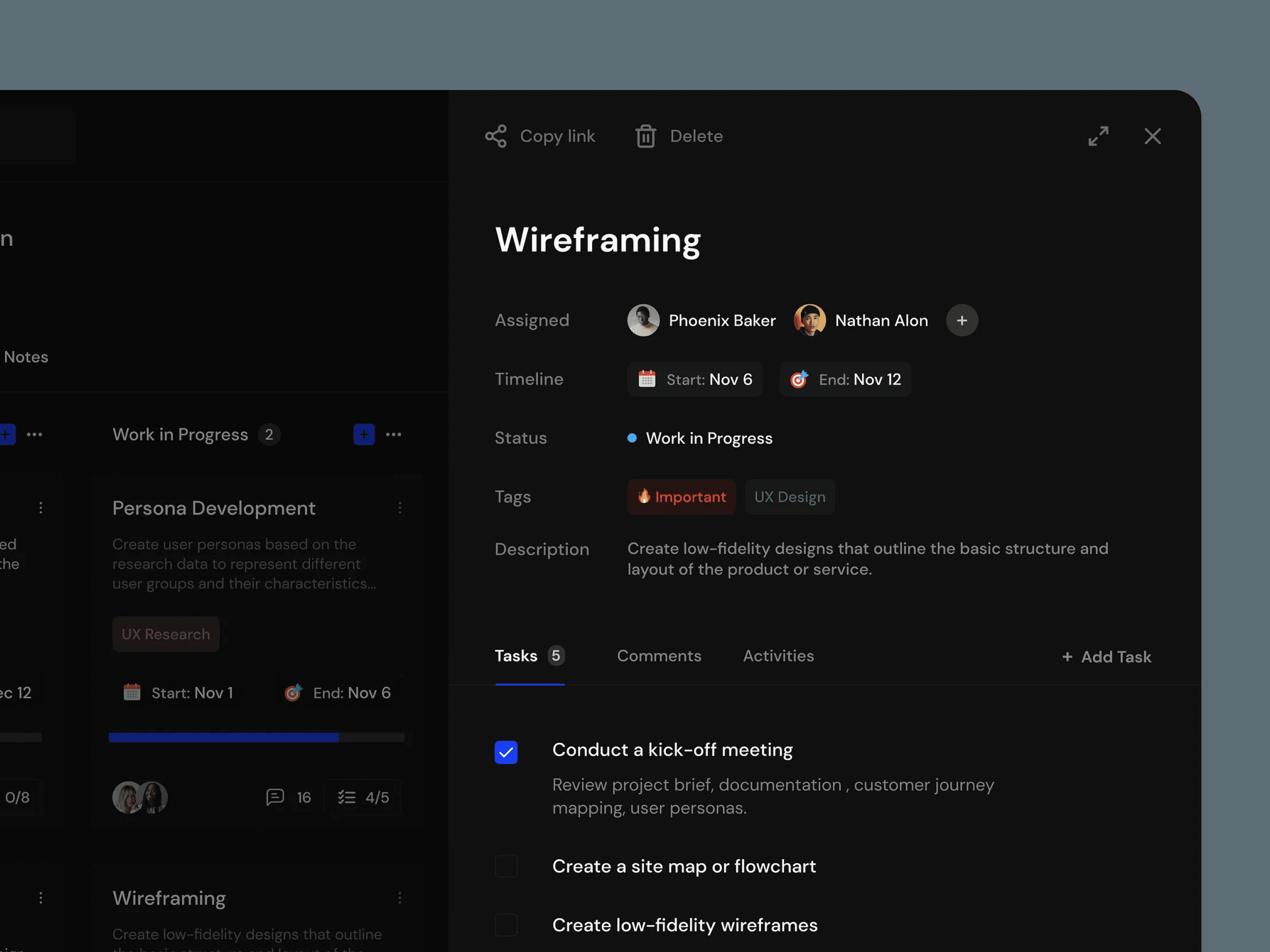This screenshot has width=1270, height=952.
Task: Switch to the Comments tab
Action: coord(658,656)
